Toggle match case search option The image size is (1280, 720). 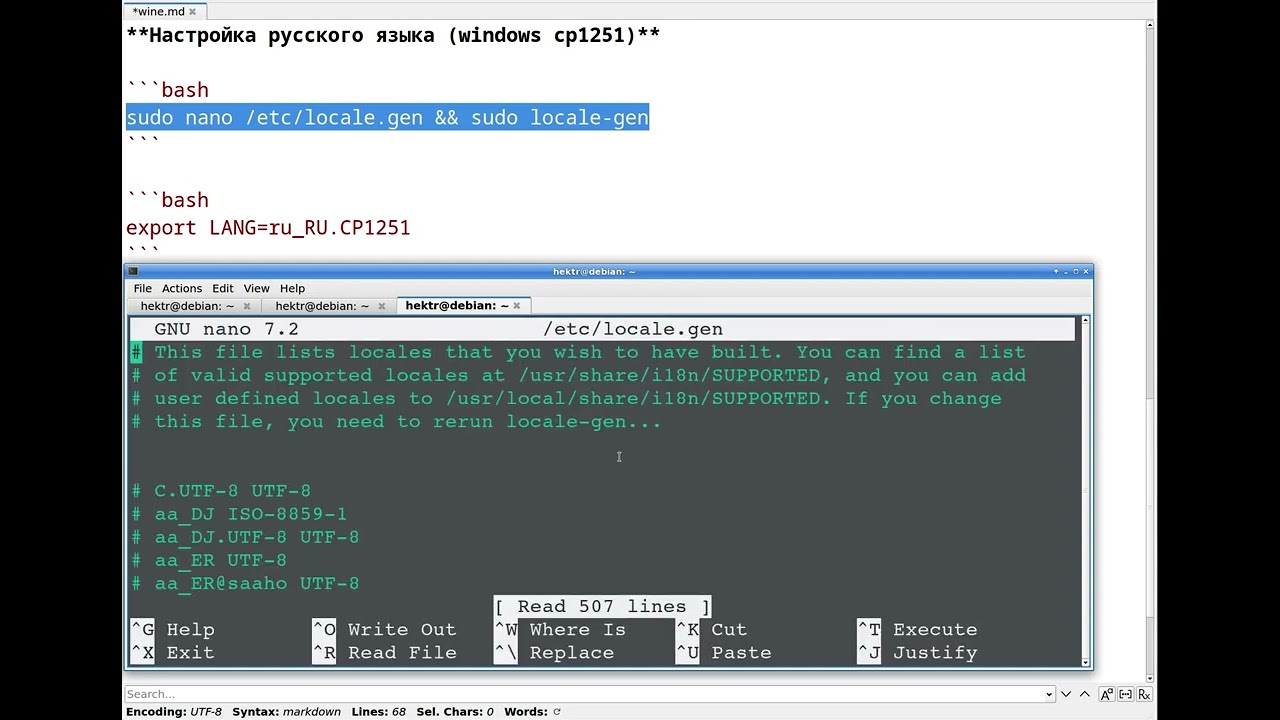tap(1107, 694)
